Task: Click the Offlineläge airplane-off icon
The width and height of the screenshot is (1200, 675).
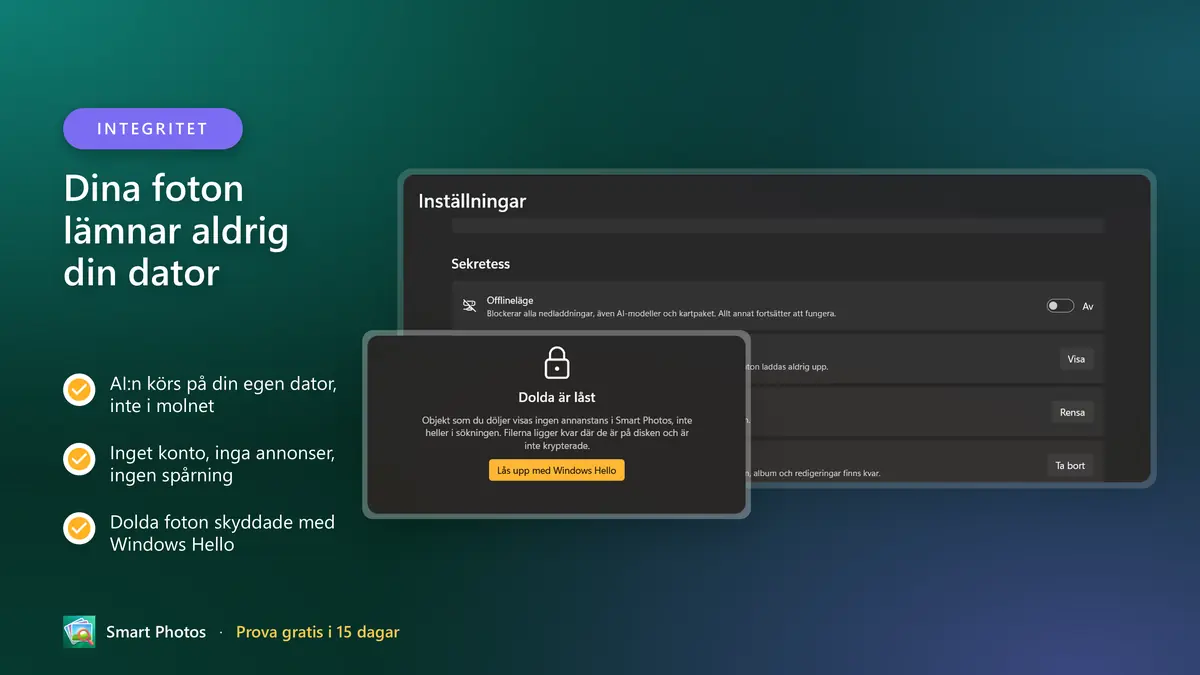Action: 469,306
